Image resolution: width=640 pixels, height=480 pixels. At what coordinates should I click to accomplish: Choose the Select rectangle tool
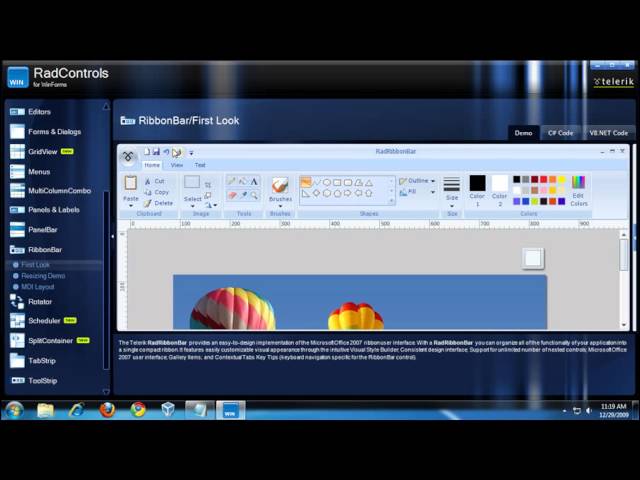(x=192, y=182)
